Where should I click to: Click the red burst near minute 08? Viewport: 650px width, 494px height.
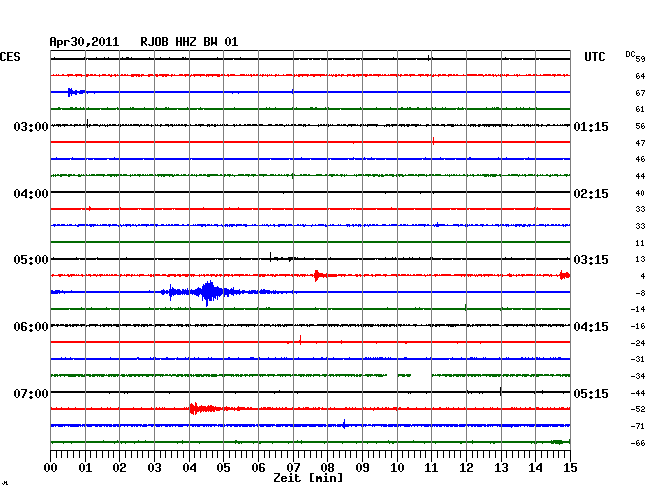coord(320,275)
